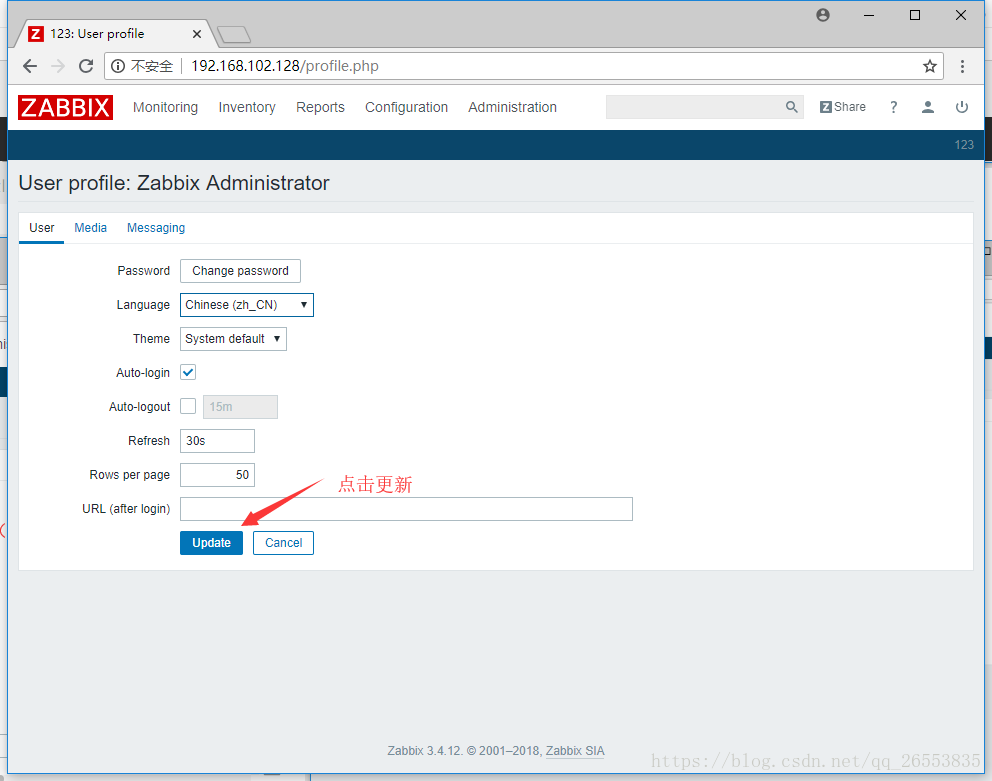The image size is (992, 781).
Task: Open Zabbix Share link
Action: [x=843, y=107]
